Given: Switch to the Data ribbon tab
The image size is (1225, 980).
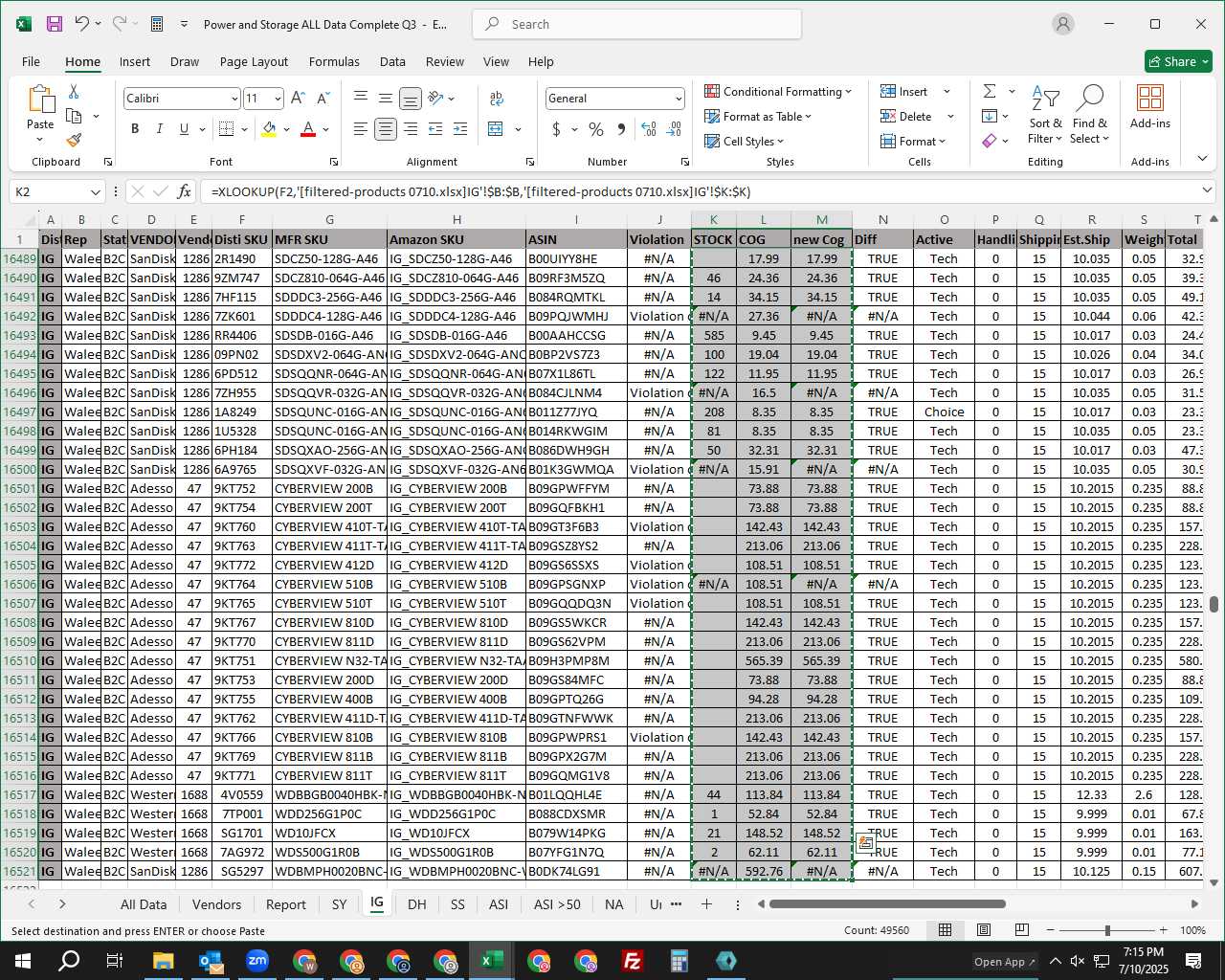Looking at the screenshot, I should [392, 61].
